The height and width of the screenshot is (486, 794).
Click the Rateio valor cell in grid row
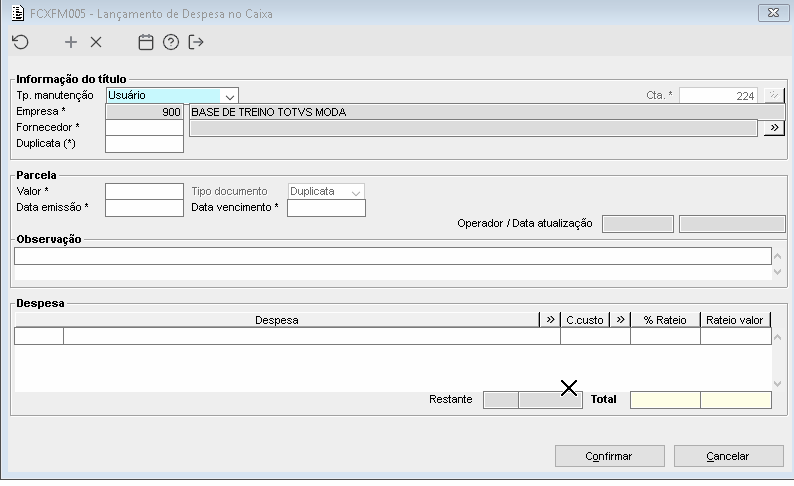(x=736, y=336)
